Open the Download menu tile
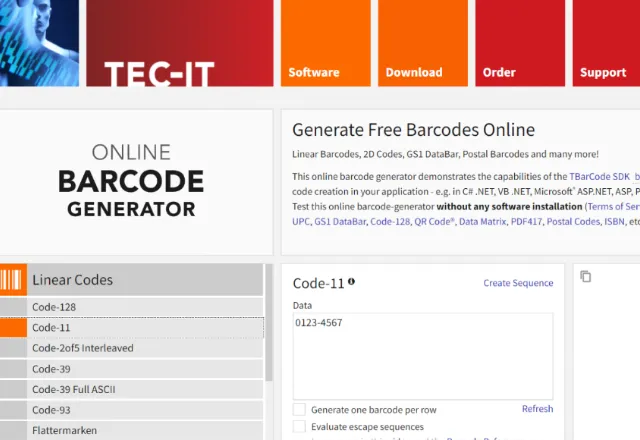This screenshot has width=640, height=440. (423, 43)
